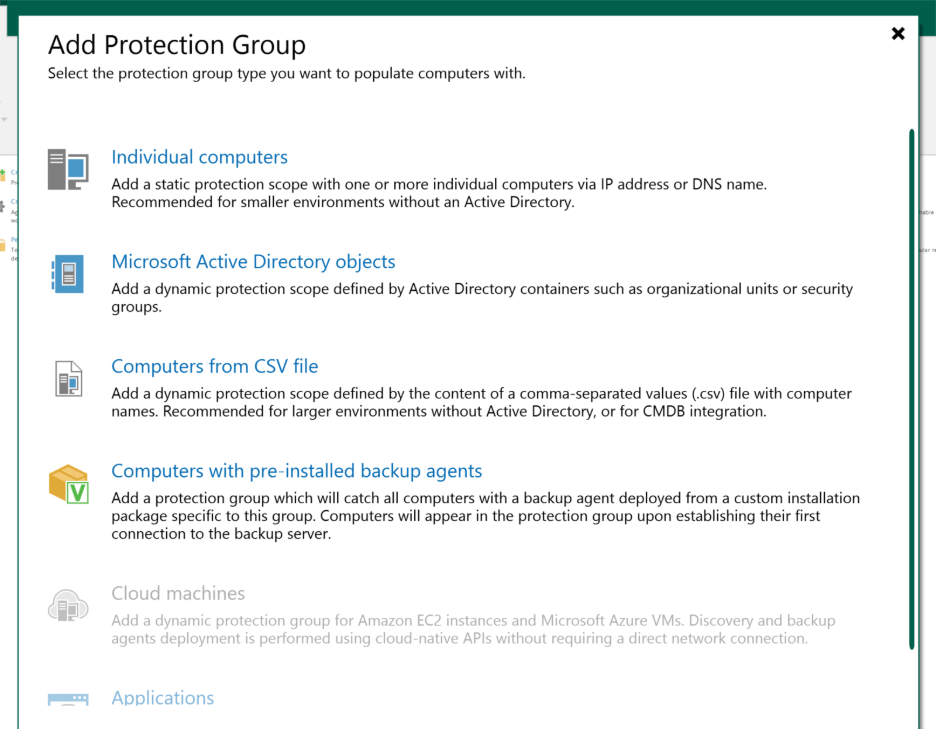
Task: Choose the Individual computers option title
Action: click(199, 157)
